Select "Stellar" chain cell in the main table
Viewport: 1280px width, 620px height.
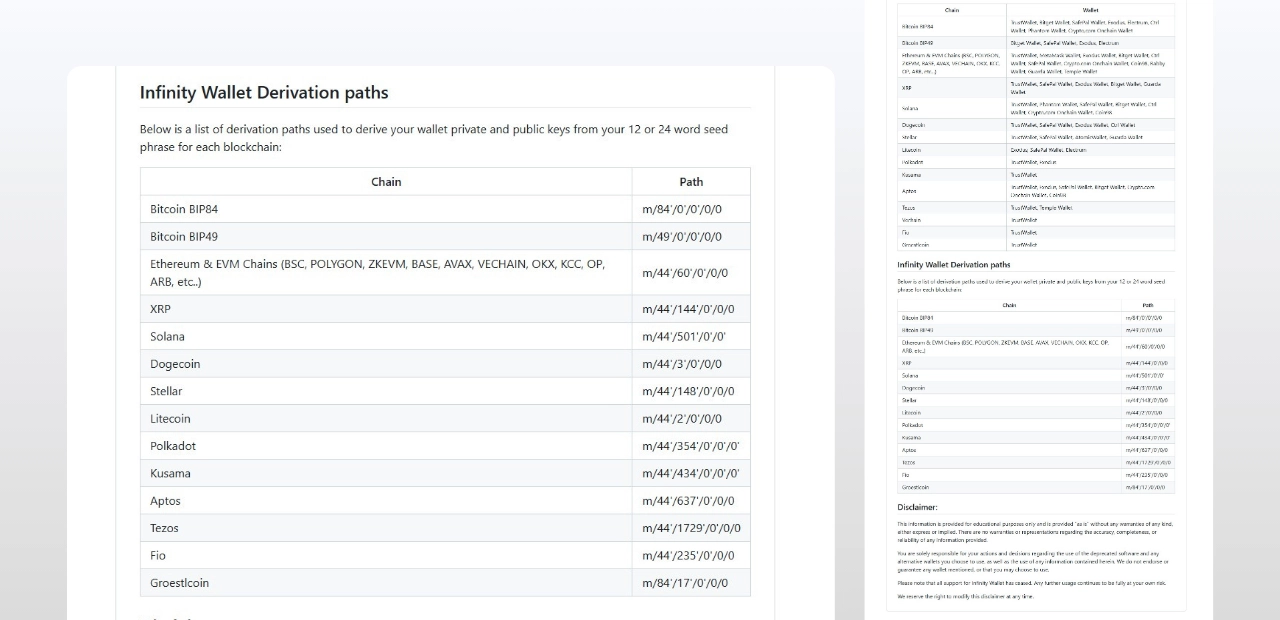click(x=386, y=391)
